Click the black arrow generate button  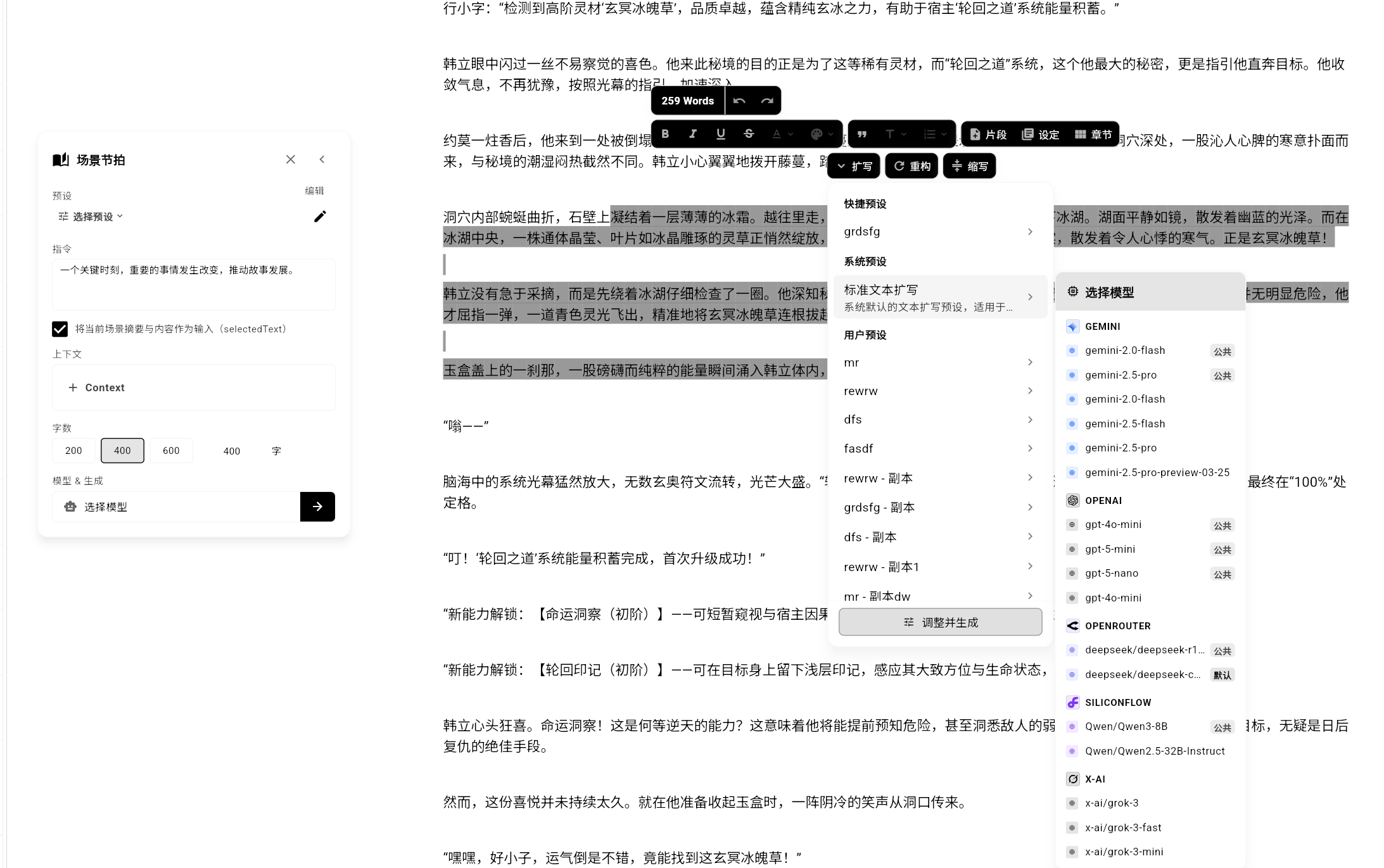[x=317, y=506]
